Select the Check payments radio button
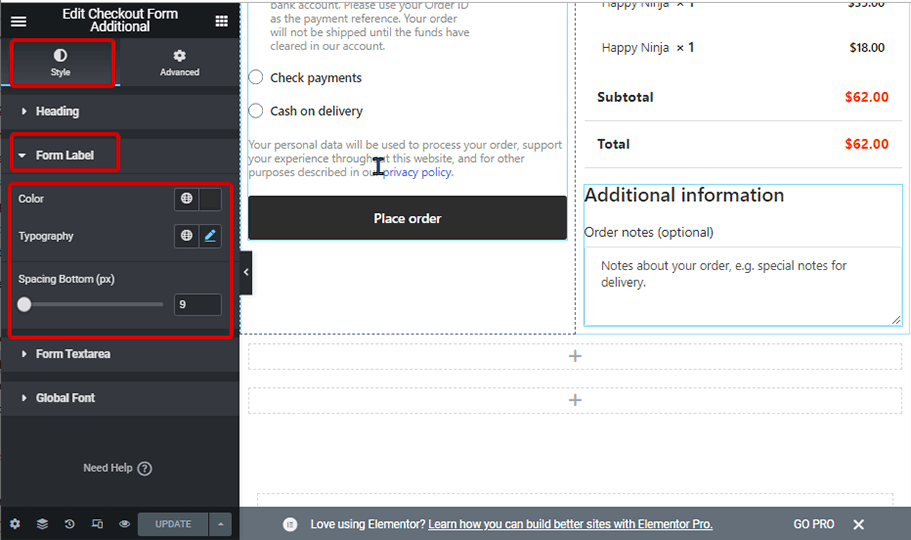 tap(256, 77)
